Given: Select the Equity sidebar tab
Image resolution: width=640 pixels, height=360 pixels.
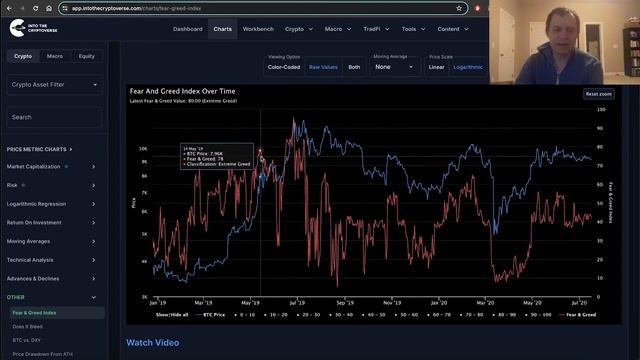Looking at the screenshot, I should click(x=86, y=56).
